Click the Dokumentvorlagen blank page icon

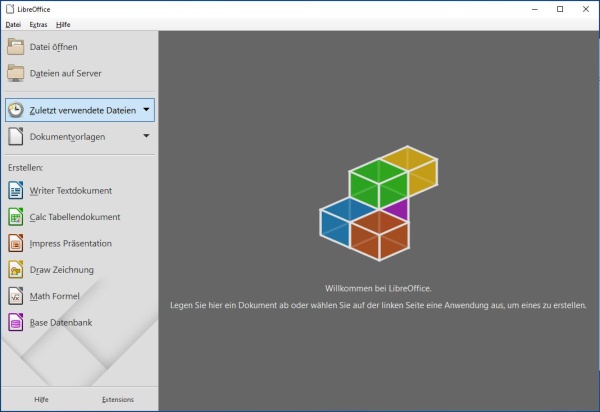(16, 137)
